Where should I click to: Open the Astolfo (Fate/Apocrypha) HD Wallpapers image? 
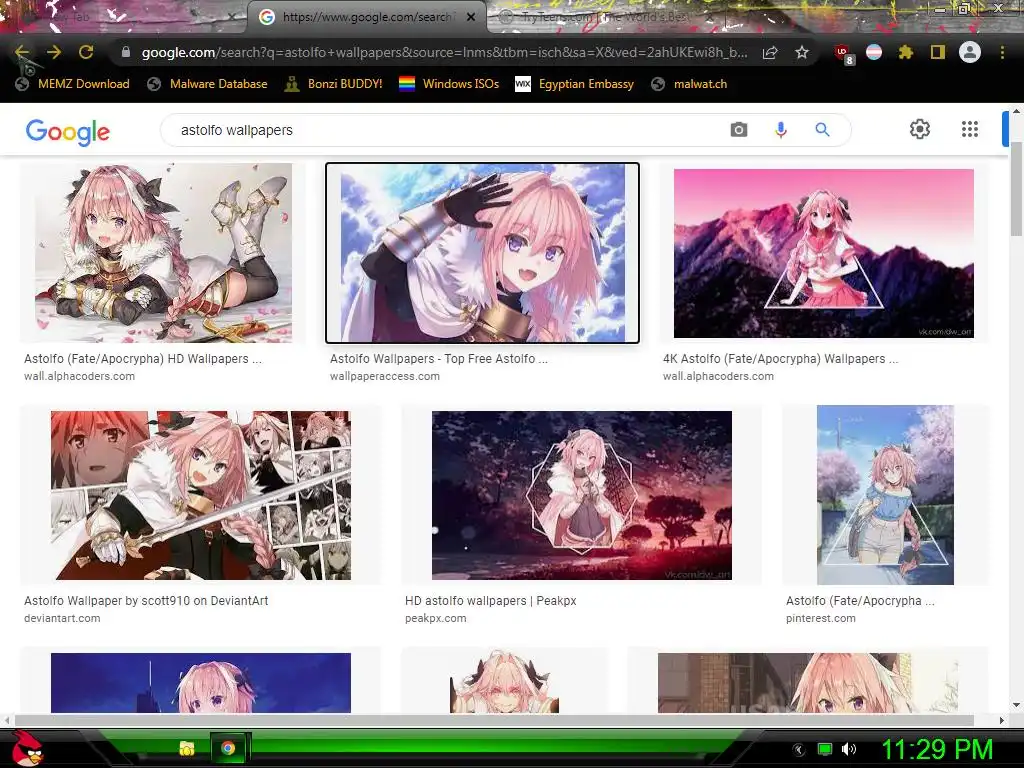click(163, 253)
